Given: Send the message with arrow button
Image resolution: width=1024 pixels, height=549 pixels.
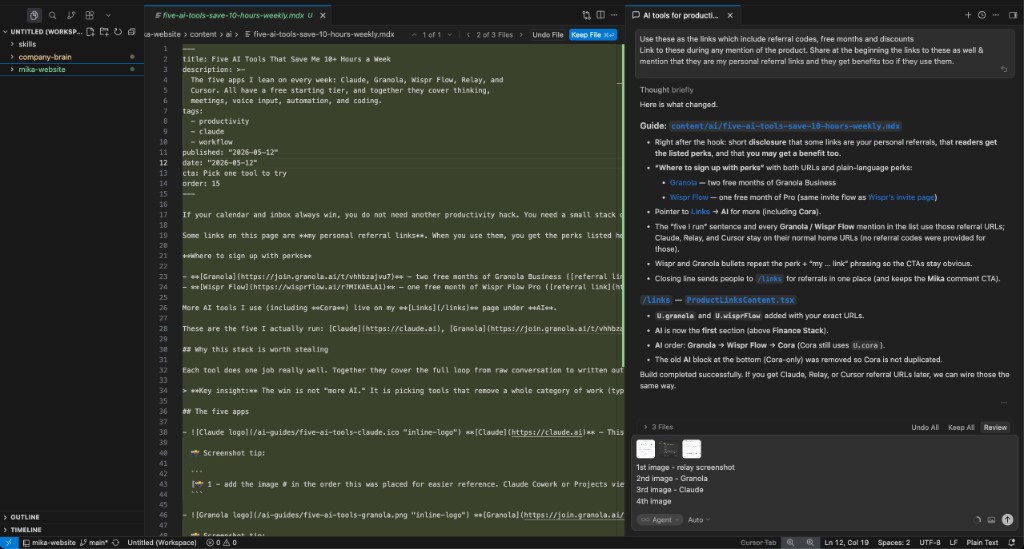Looking at the screenshot, I should tap(1008, 520).
